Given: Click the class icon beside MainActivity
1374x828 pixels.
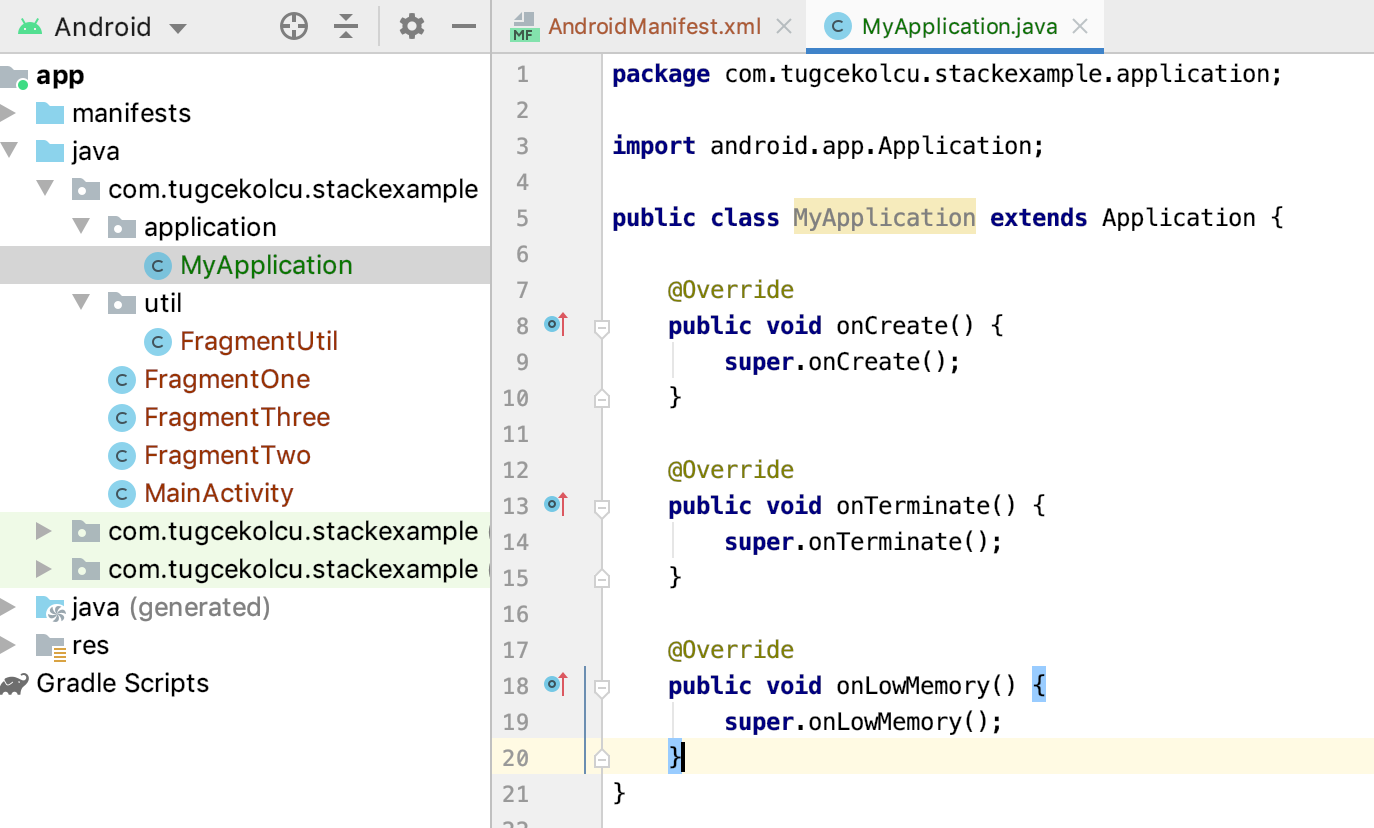Looking at the screenshot, I should tap(121, 493).
